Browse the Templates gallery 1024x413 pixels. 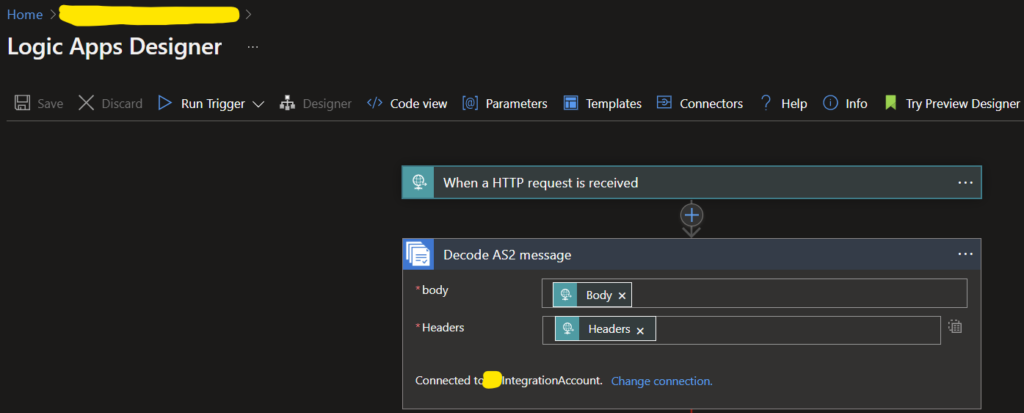click(602, 103)
